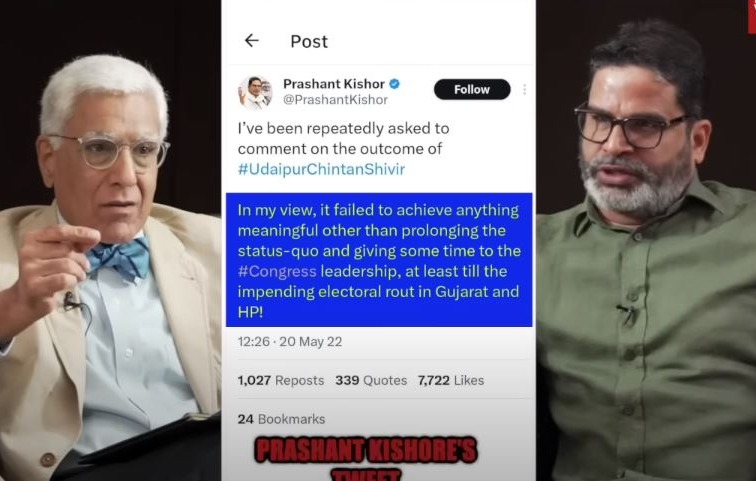The width and height of the screenshot is (756, 481).
Task: Click the red PRASHANT KISHORE'S caption text
Action: pos(366,450)
